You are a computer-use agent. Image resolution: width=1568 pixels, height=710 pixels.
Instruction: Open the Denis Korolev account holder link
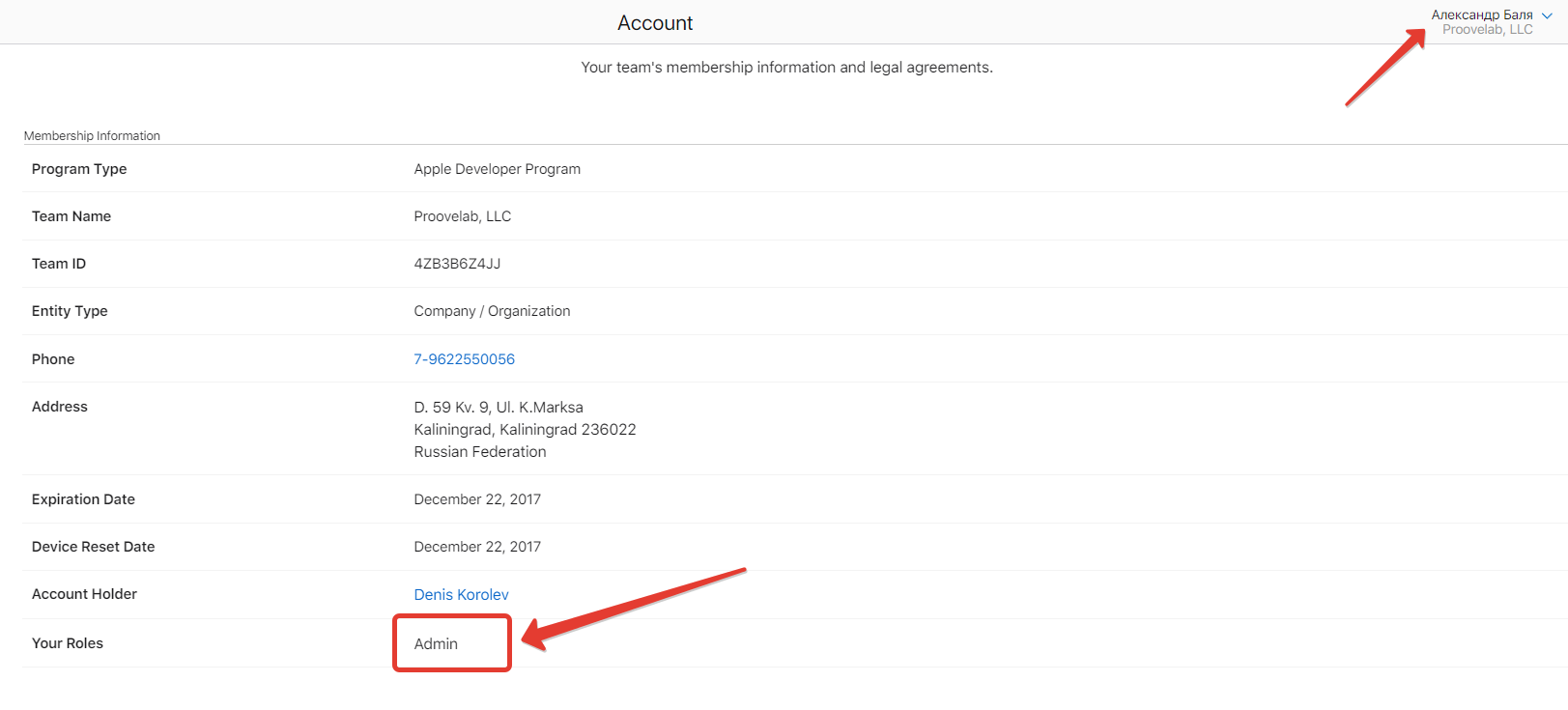click(x=461, y=595)
